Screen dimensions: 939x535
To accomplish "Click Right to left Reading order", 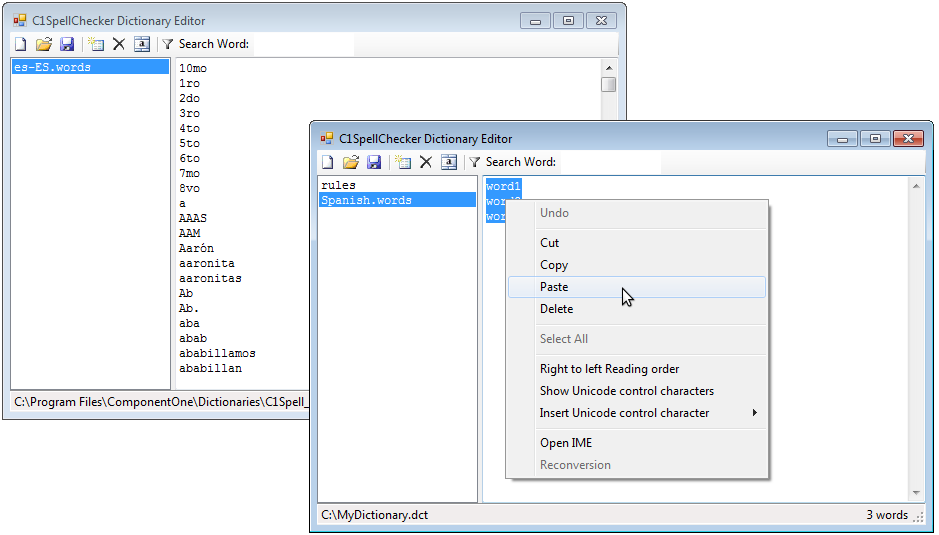I will 637,369.
